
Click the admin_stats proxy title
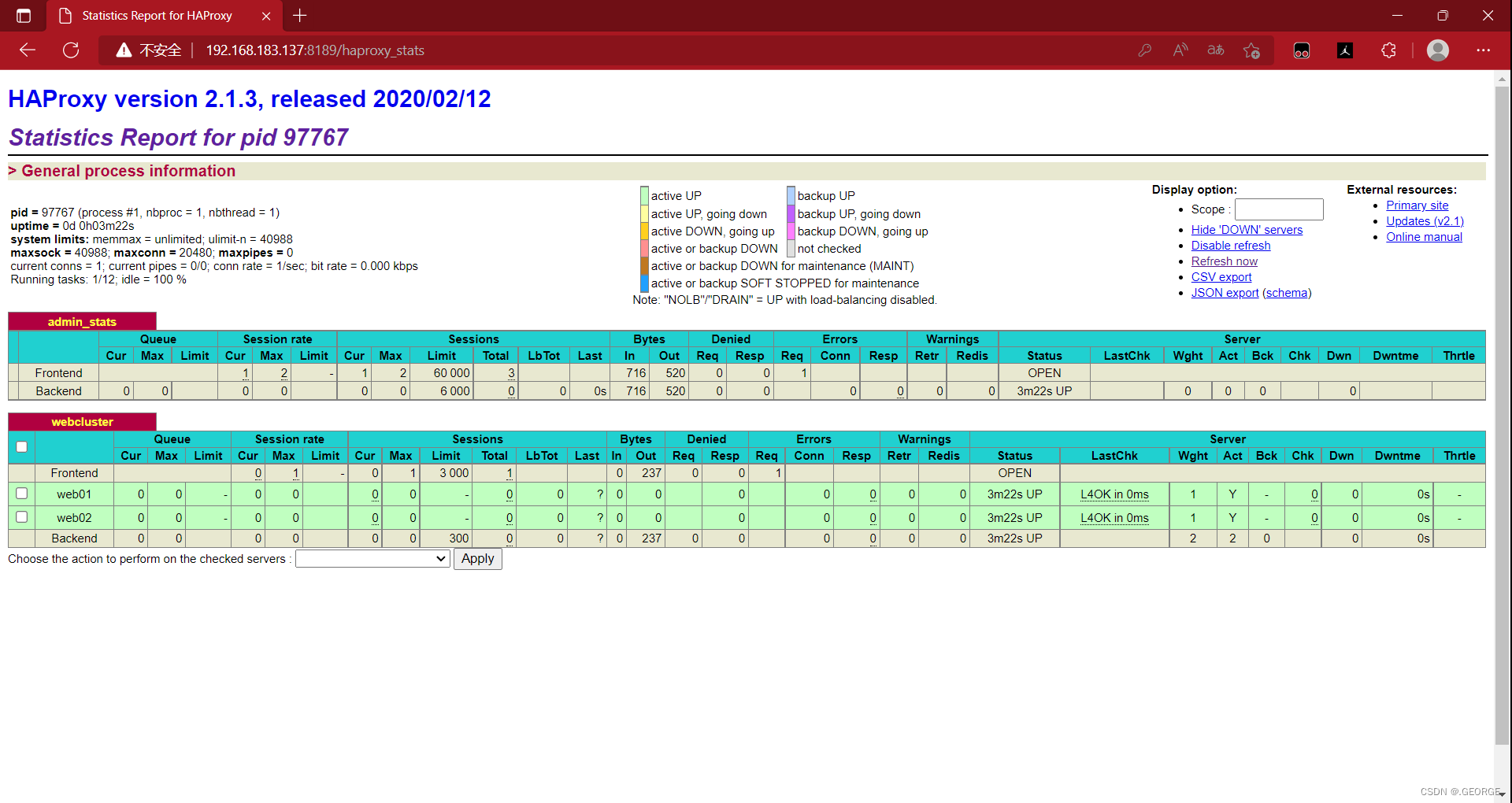coord(82,321)
